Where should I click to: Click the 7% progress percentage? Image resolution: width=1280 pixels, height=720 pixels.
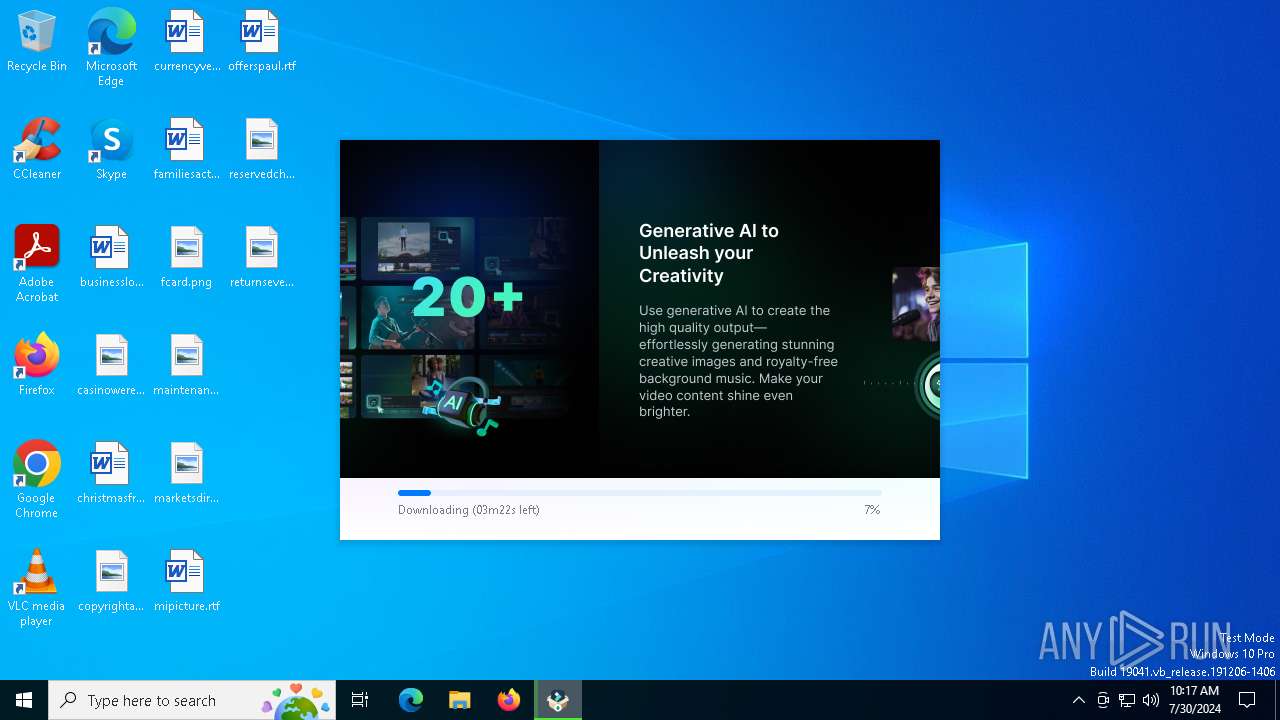872,510
